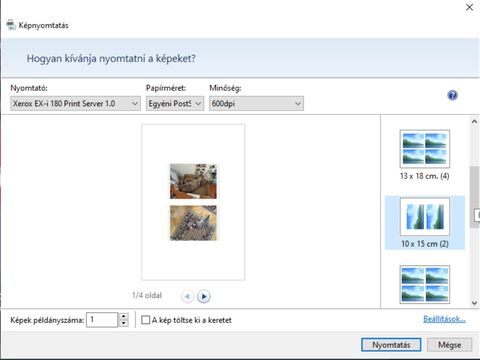The width and height of the screenshot is (480, 360).
Task: Click the 'Papírméret:' label
Action: pyautogui.click(x=166, y=88)
